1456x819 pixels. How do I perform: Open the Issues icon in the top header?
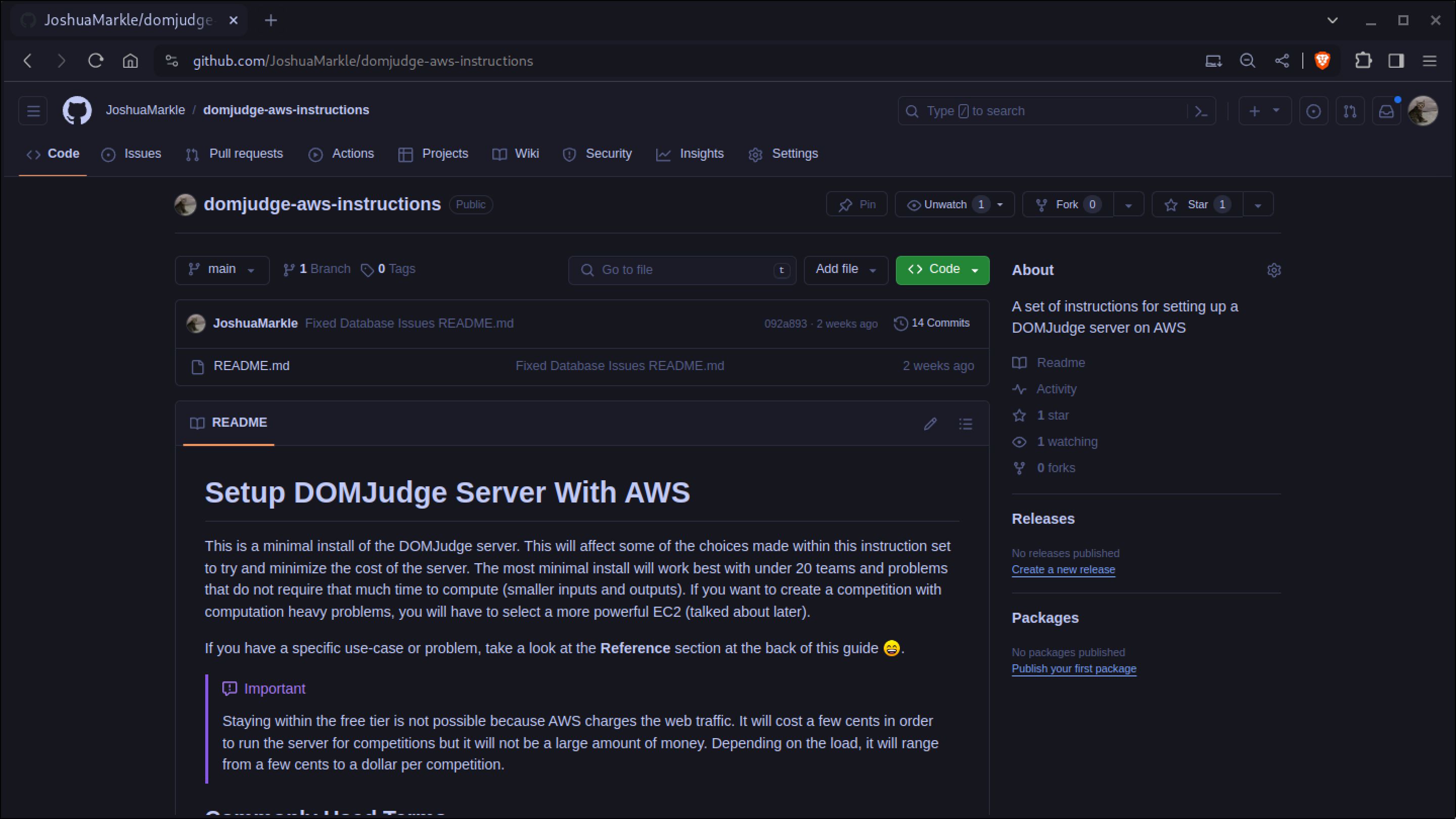click(1313, 111)
